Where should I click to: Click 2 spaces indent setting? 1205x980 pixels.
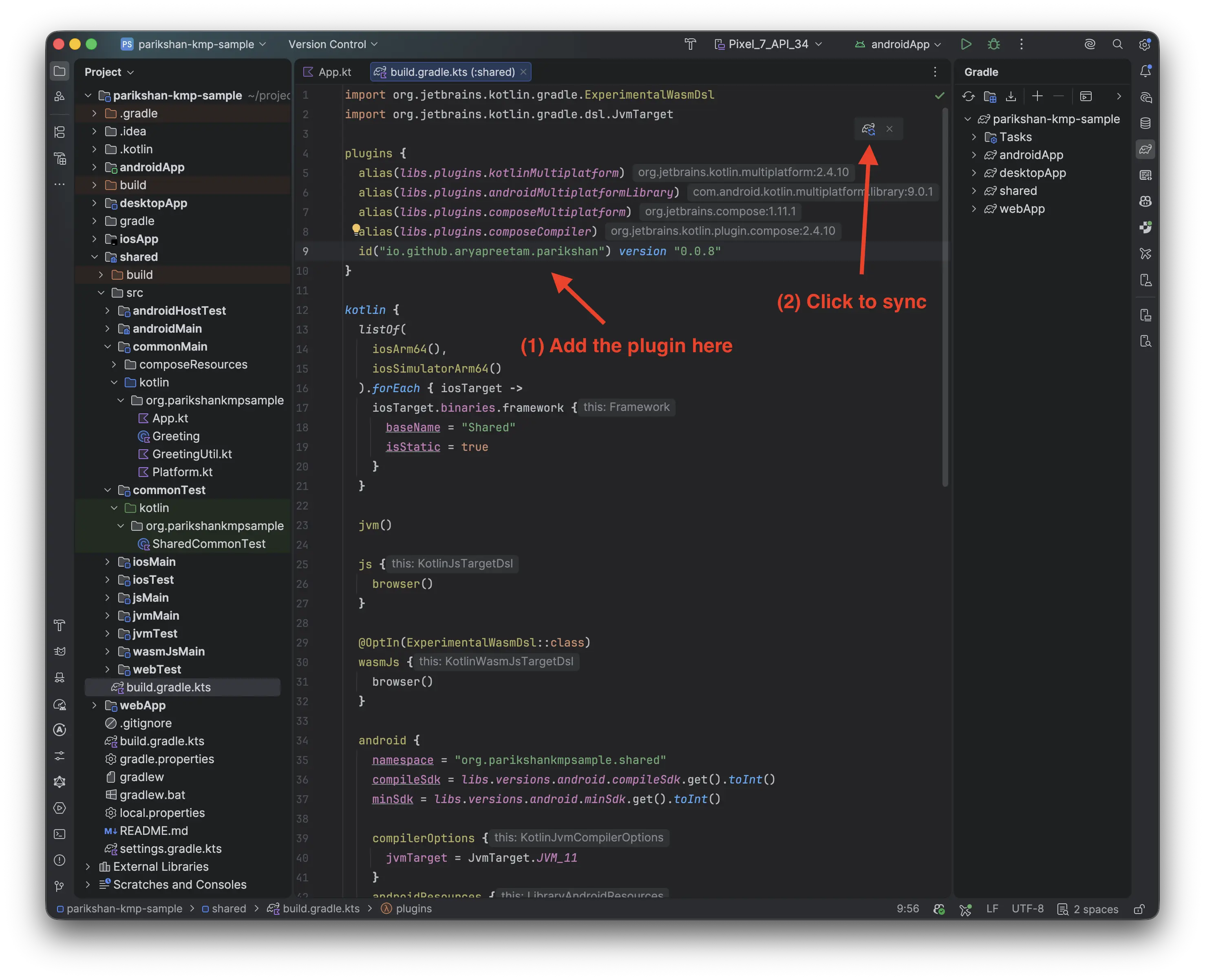[1088, 909]
